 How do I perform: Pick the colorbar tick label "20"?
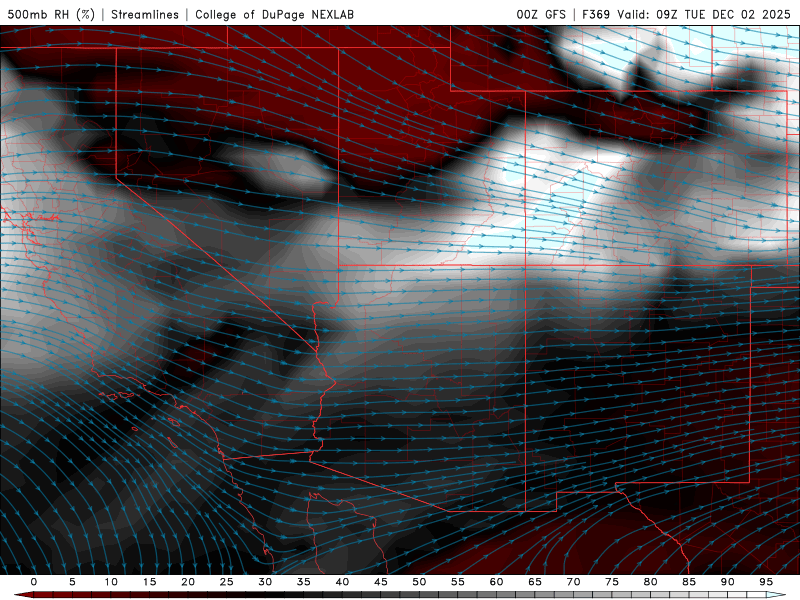click(188, 582)
